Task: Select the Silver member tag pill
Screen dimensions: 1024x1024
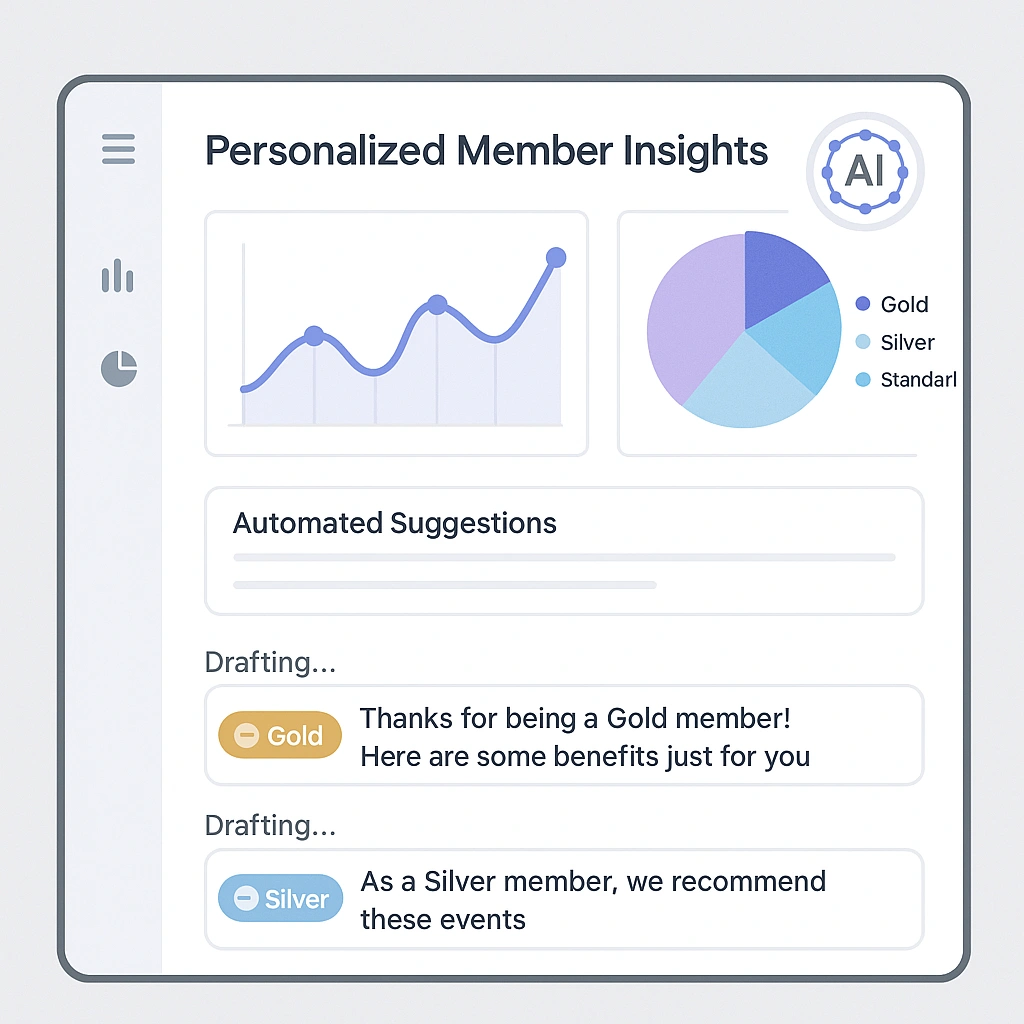Action: pyautogui.click(x=280, y=899)
